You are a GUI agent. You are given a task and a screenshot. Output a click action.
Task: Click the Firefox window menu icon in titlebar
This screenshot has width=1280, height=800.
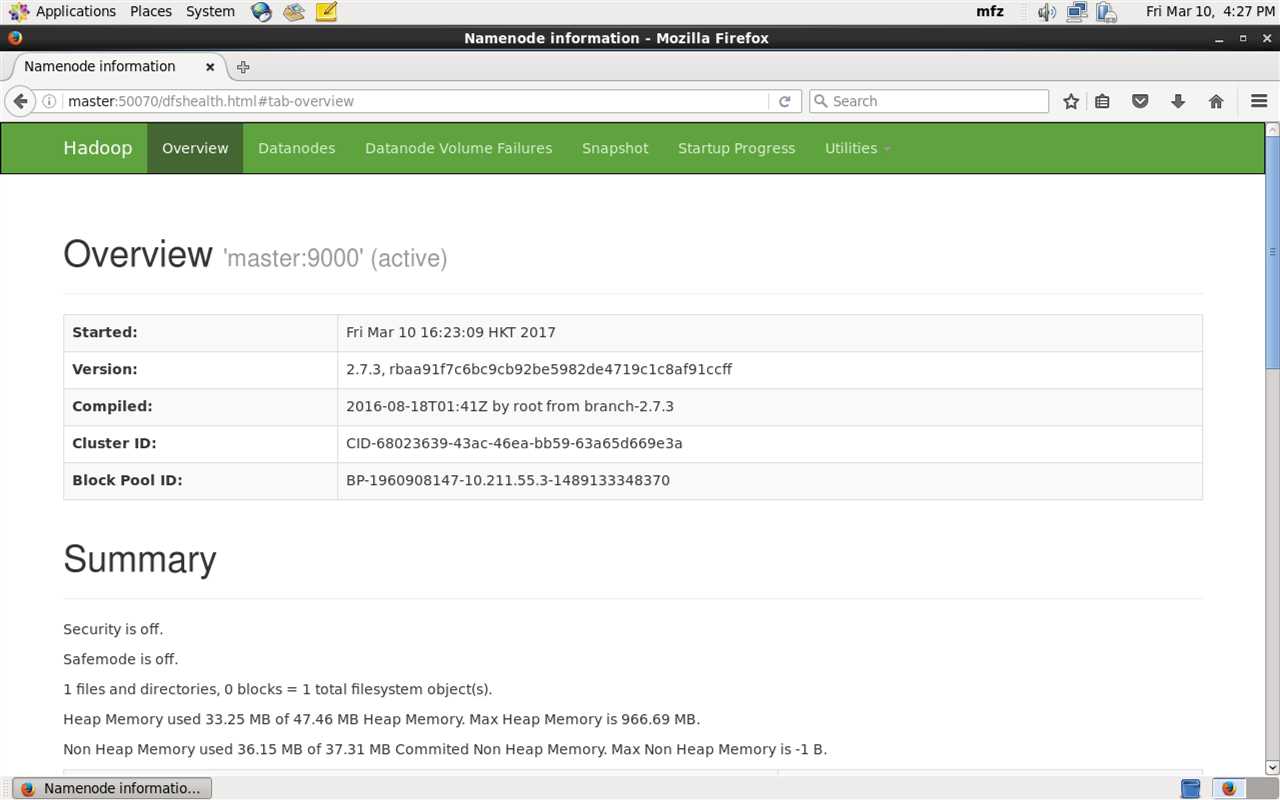tap(13, 38)
